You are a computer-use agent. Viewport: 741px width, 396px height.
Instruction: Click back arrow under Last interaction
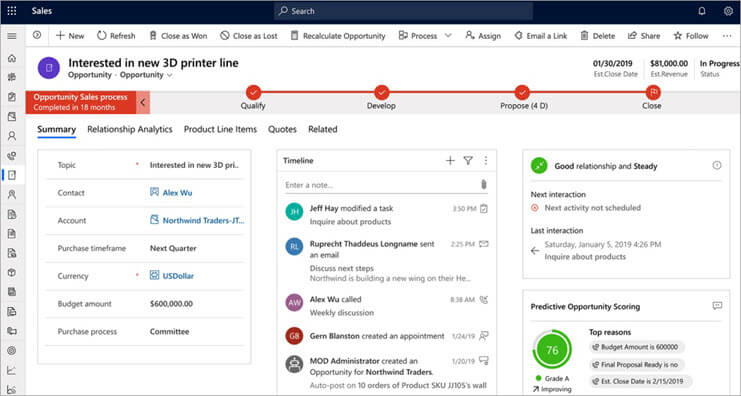tap(534, 250)
